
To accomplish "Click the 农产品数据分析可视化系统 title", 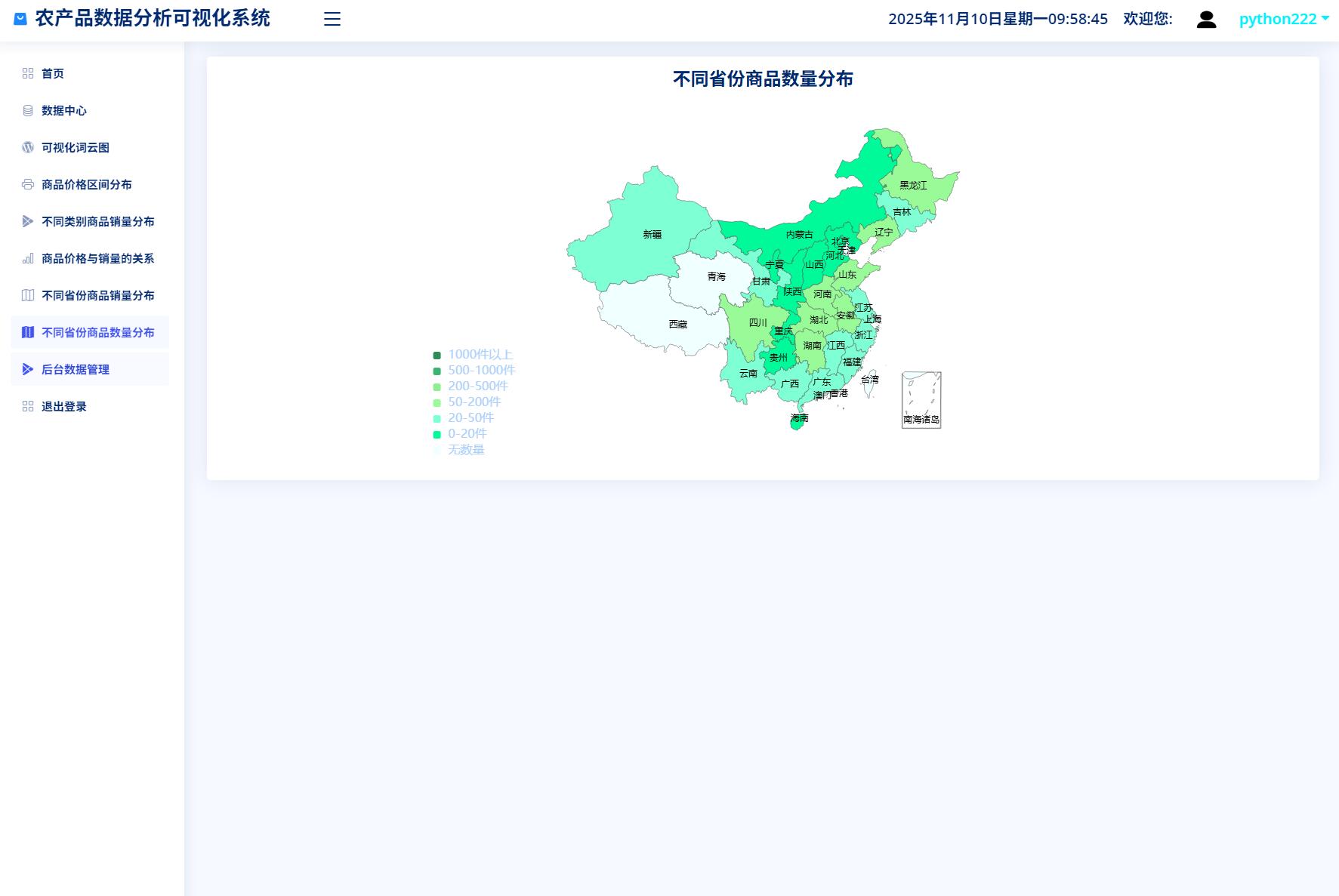I will 153,19.
